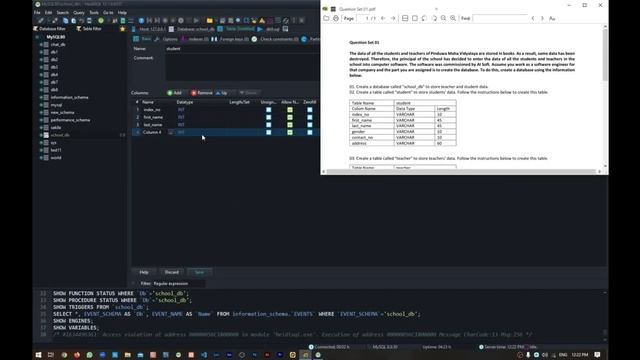Image resolution: width=640 pixels, height=360 pixels.
Task: Open Windows Start menu
Action: pyautogui.click(x=38, y=355)
